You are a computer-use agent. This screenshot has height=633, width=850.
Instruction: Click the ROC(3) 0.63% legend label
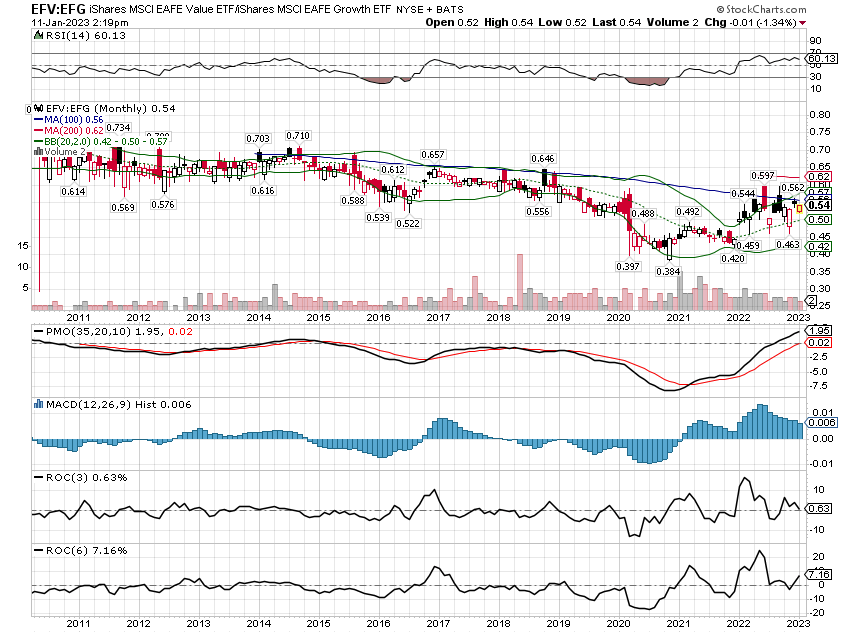click(x=86, y=477)
